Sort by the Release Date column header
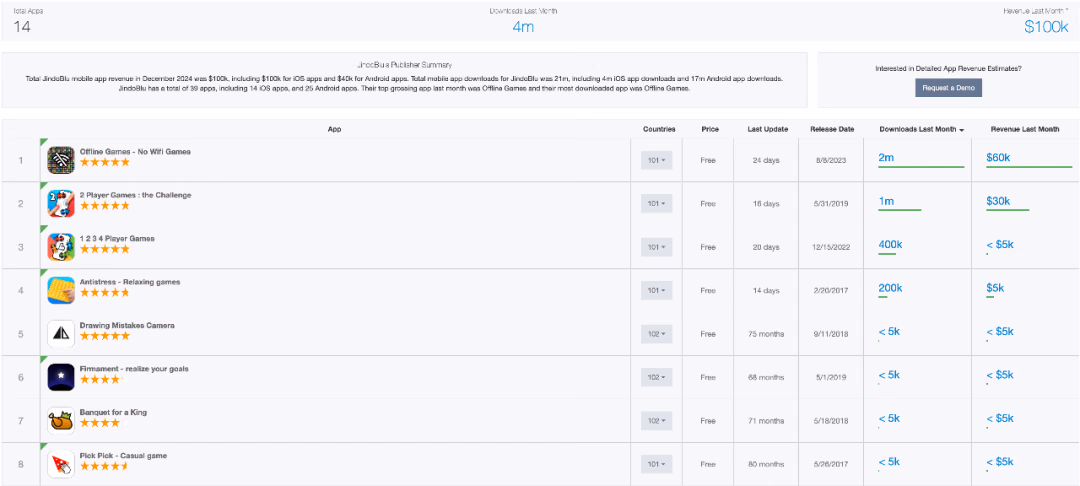 tap(832, 129)
